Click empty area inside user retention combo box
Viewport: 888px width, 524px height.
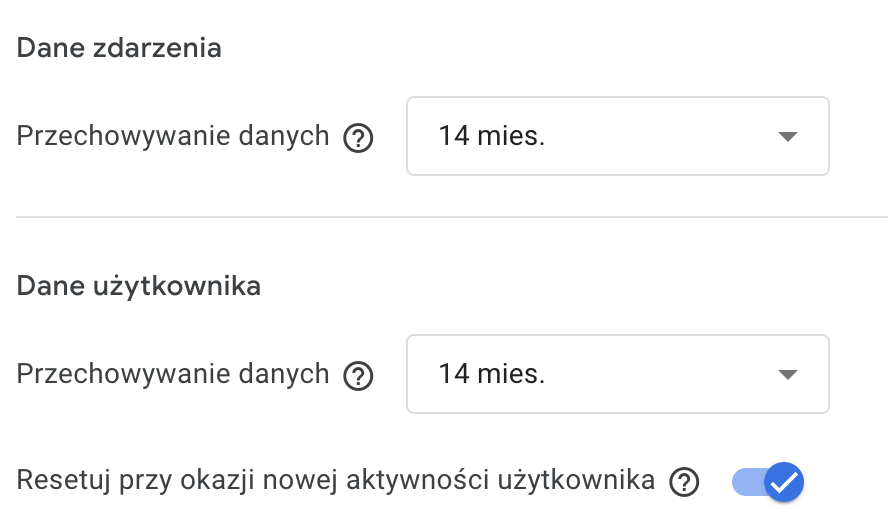pyautogui.click(x=657, y=374)
